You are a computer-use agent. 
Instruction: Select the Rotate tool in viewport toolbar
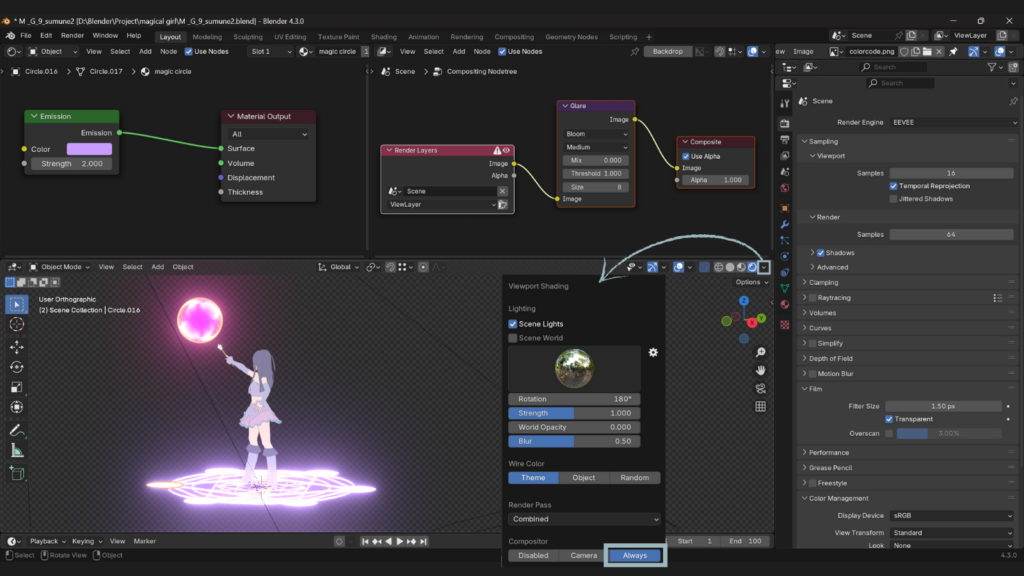point(17,367)
